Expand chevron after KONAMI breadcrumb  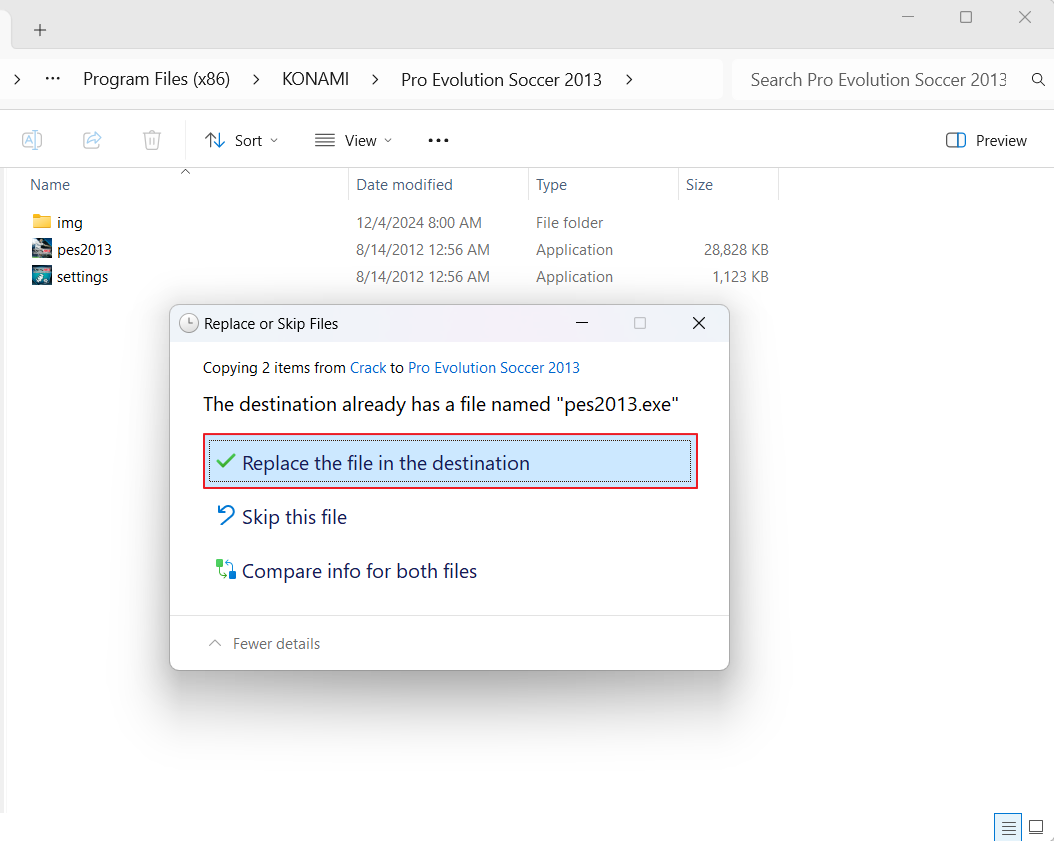[375, 80]
